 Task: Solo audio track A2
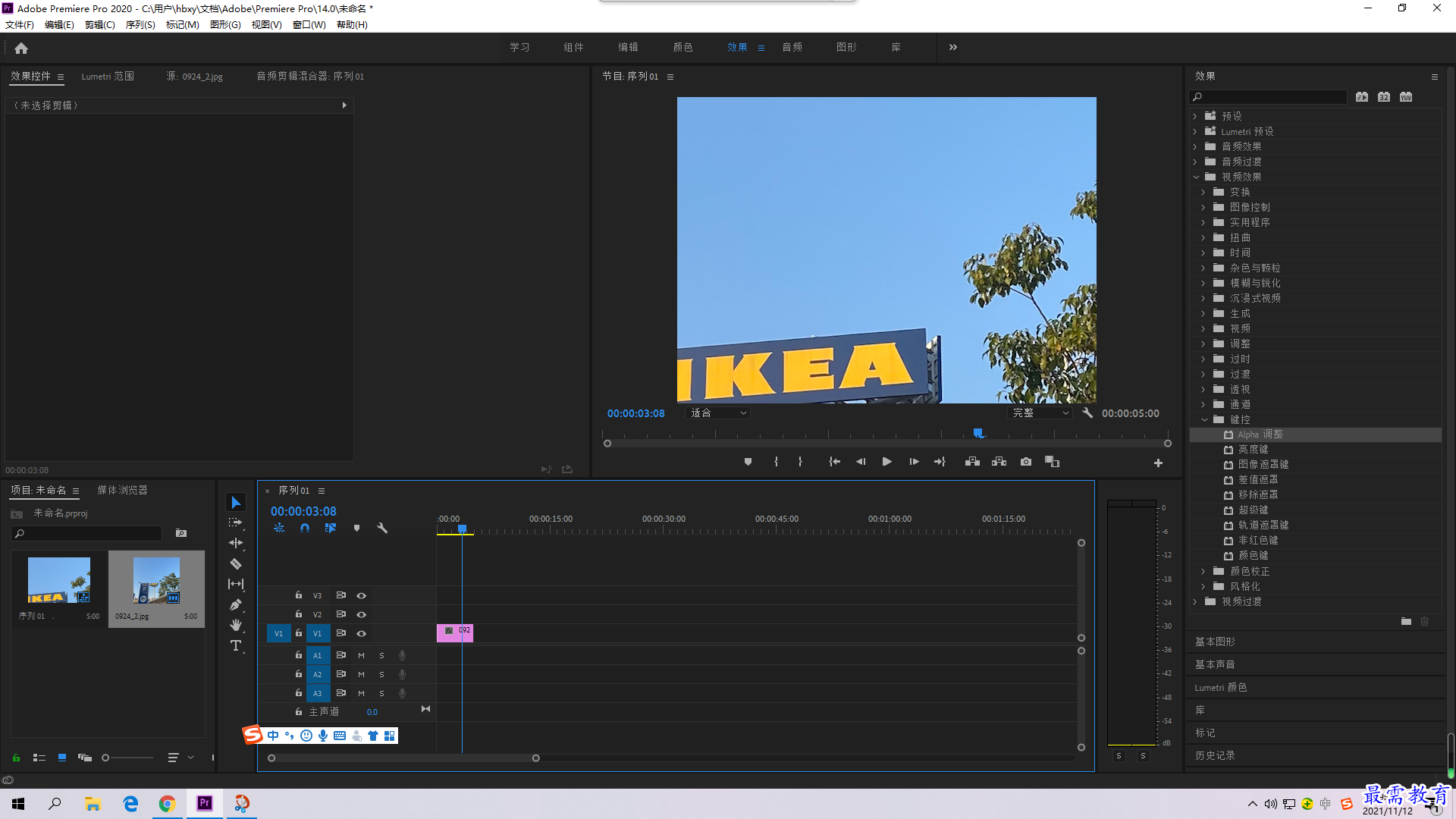[x=381, y=674]
